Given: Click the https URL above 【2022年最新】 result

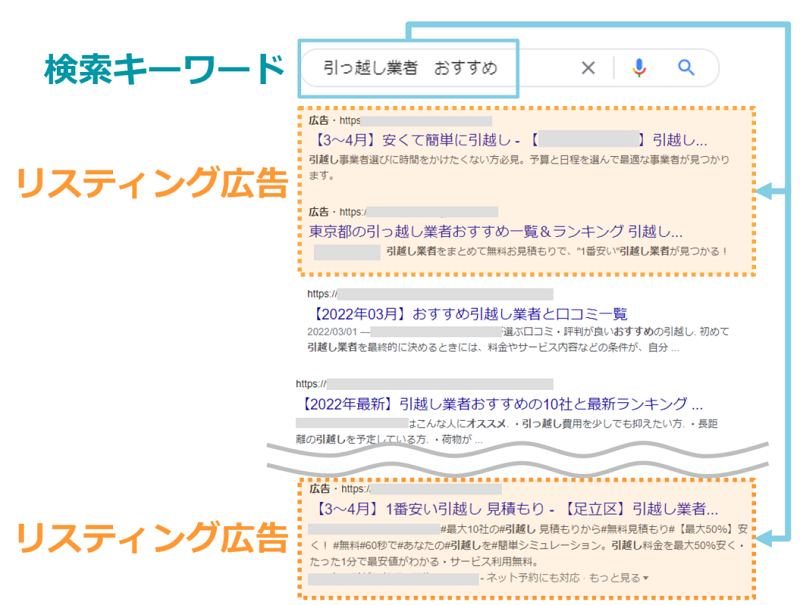Looking at the screenshot, I should (x=424, y=384).
